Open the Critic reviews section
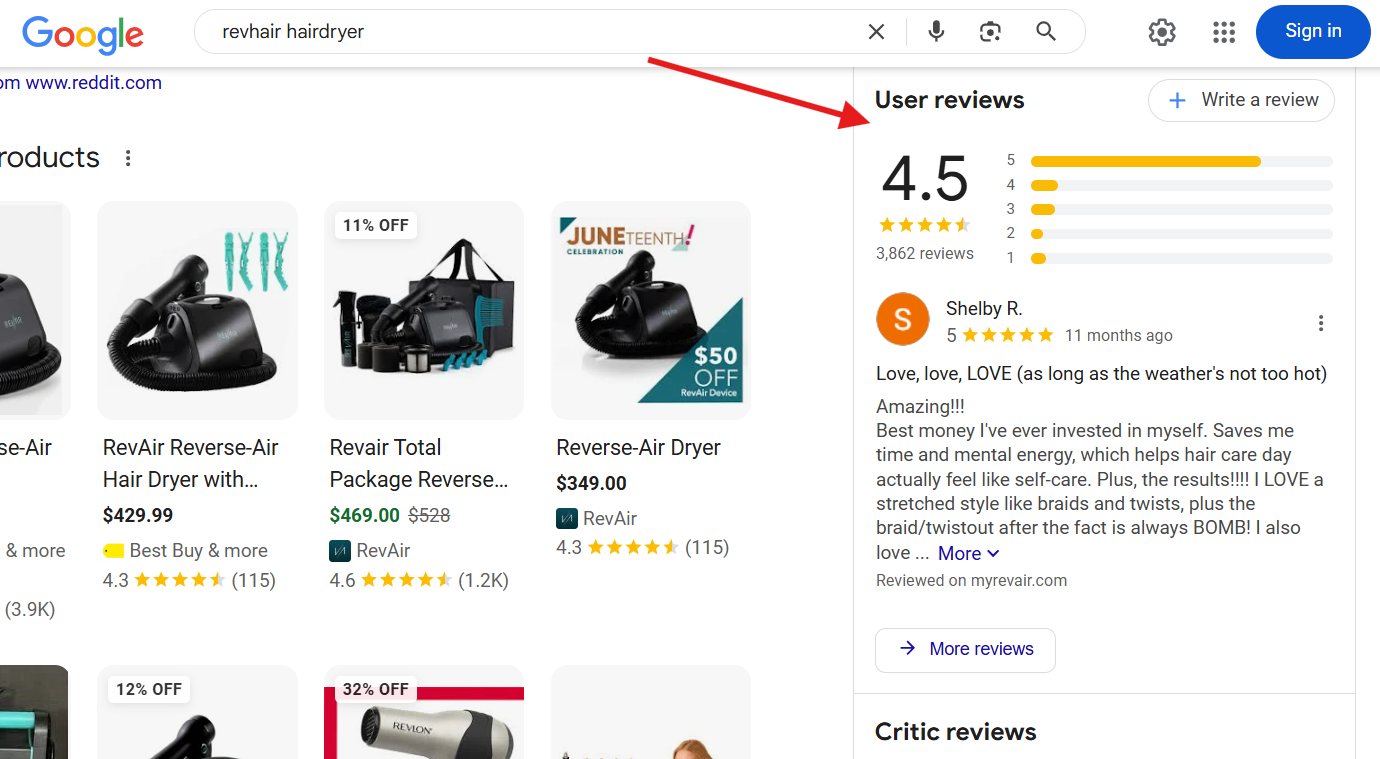The width and height of the screenshot is (1380, 759). click(x=955, y=731)
